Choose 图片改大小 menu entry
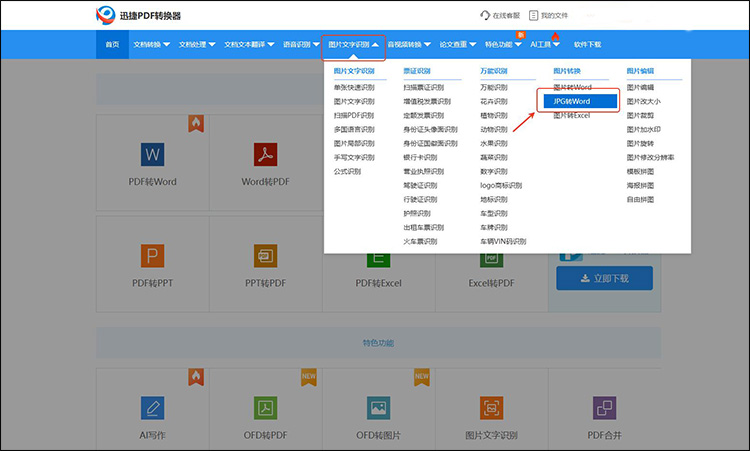This screenshot has width=750, height=451. 644,101
